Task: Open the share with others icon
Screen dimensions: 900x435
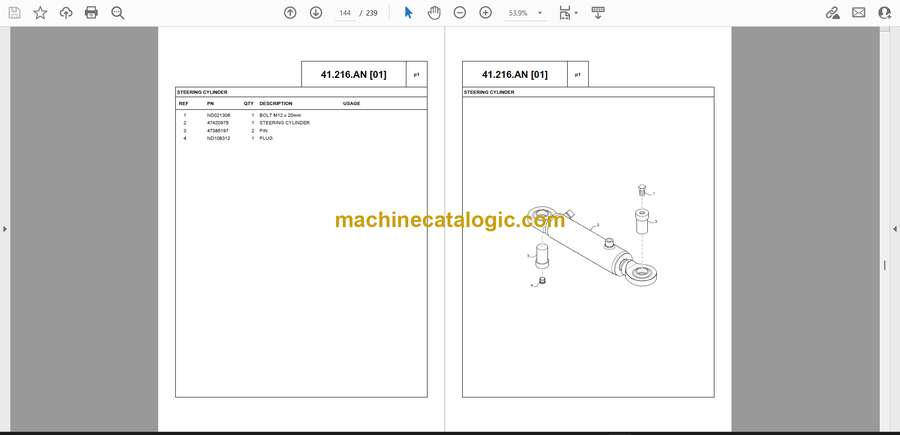Action: point(885,13)
